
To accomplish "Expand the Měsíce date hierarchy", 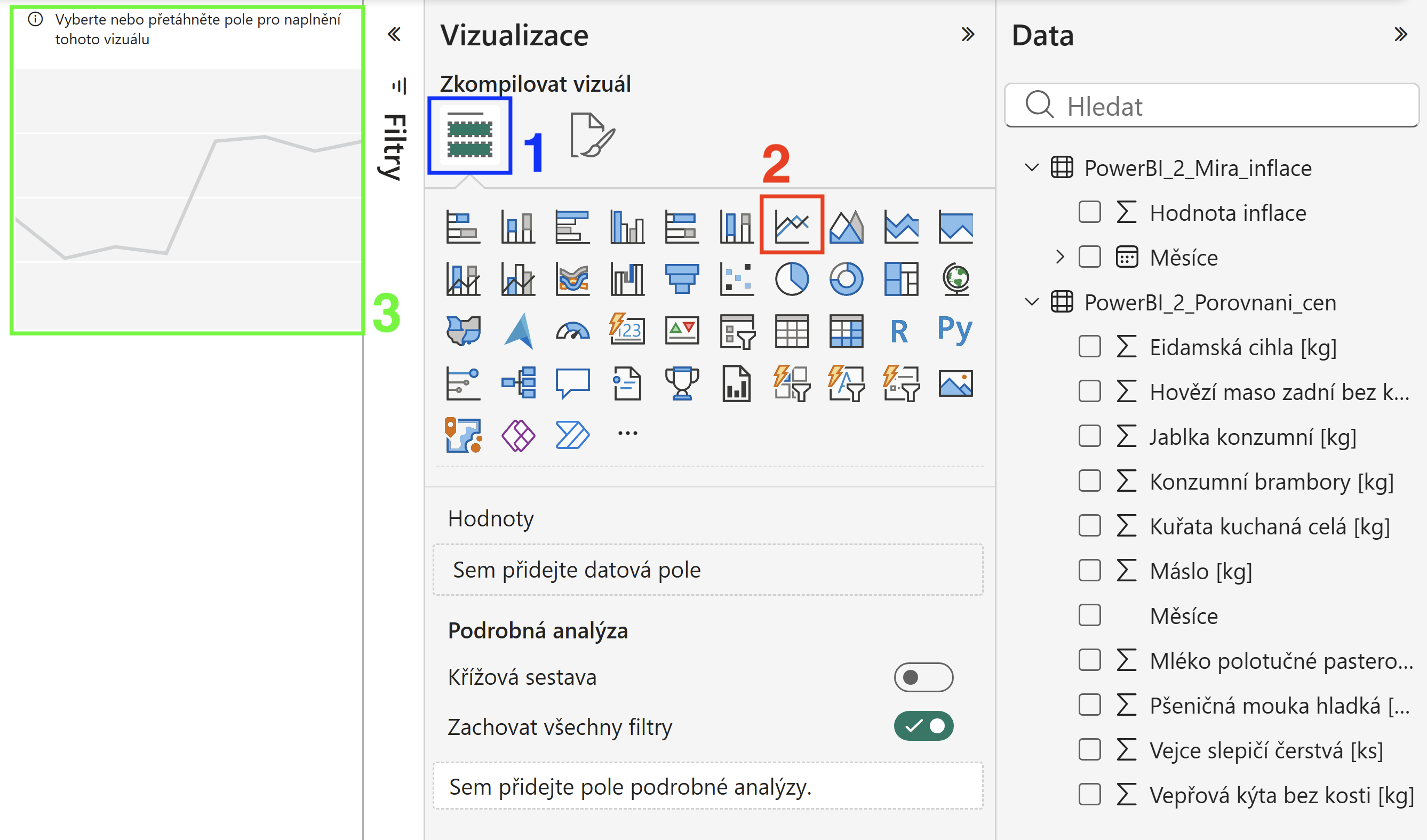I will click(x=1060, y=257).
